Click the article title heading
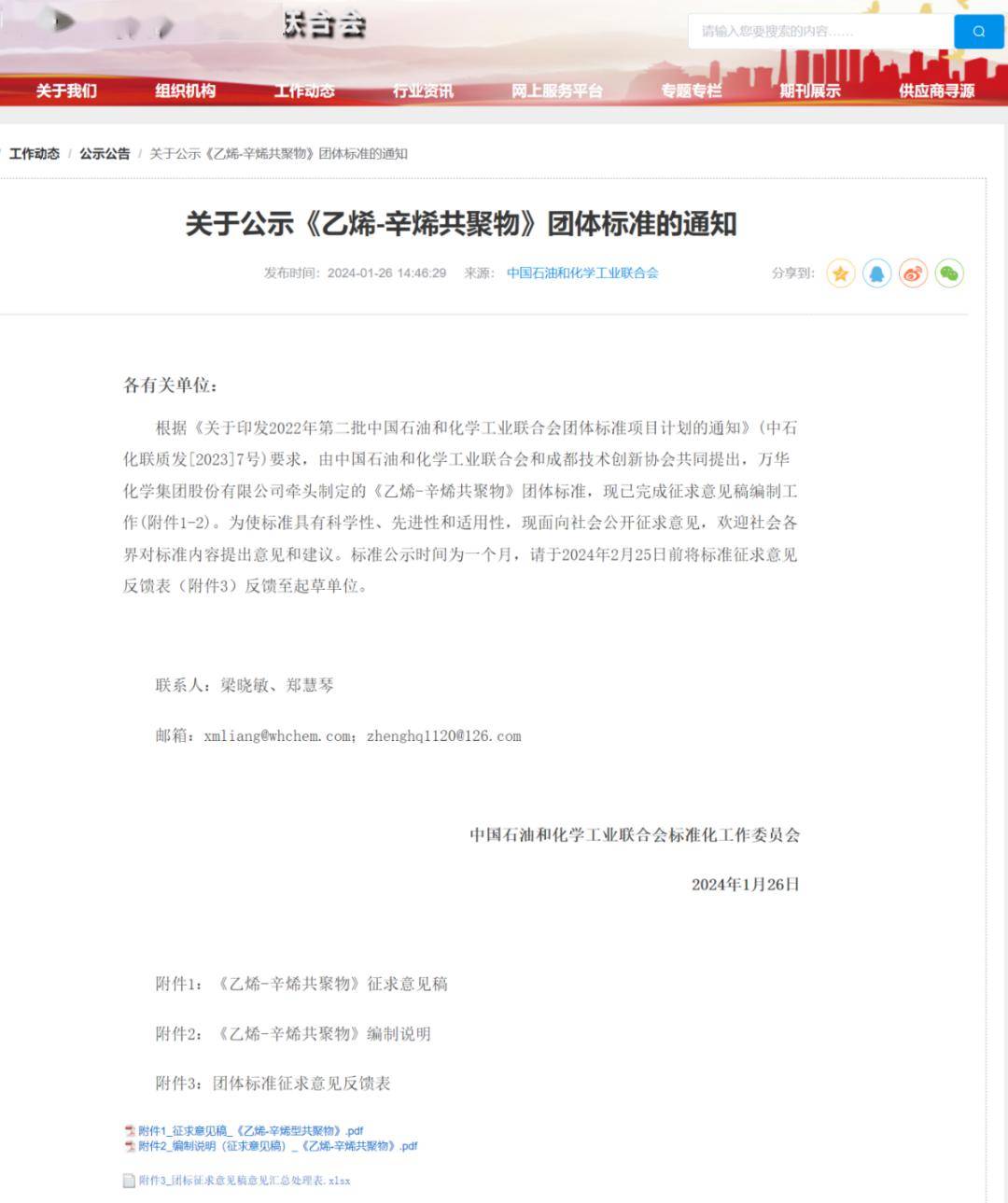 [x=461, y=224]
